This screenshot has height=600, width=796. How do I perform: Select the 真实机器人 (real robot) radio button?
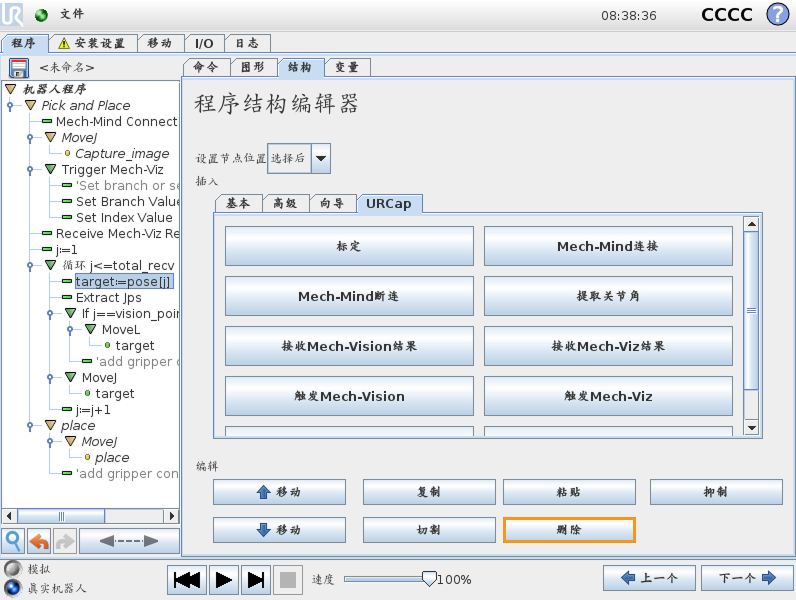click(12, 587)
